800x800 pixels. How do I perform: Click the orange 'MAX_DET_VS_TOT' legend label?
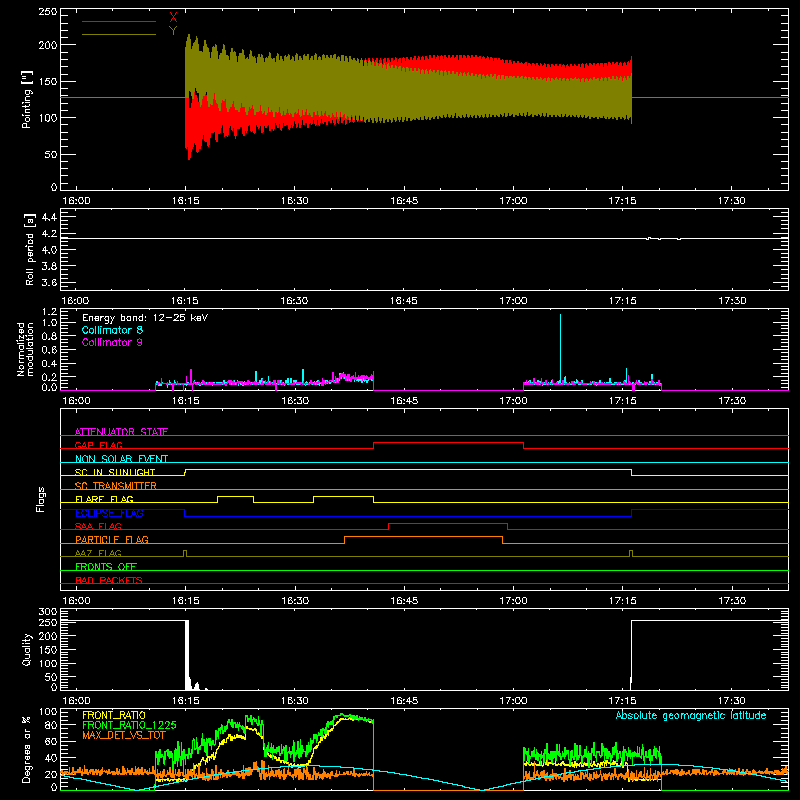coord(123,735)
